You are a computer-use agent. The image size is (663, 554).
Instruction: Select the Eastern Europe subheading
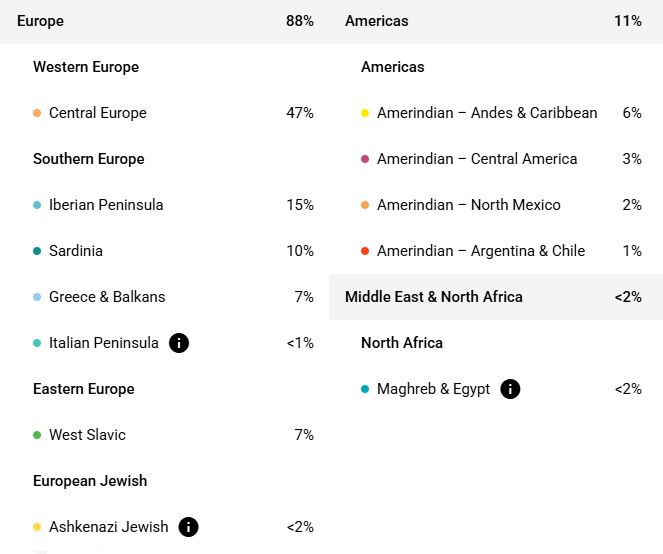pyautogui.click(x=84, y=389)
